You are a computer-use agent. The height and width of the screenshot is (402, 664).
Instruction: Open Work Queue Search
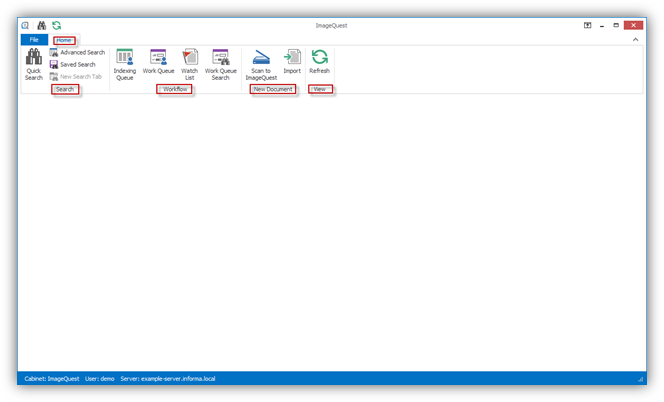click(221, 64)
